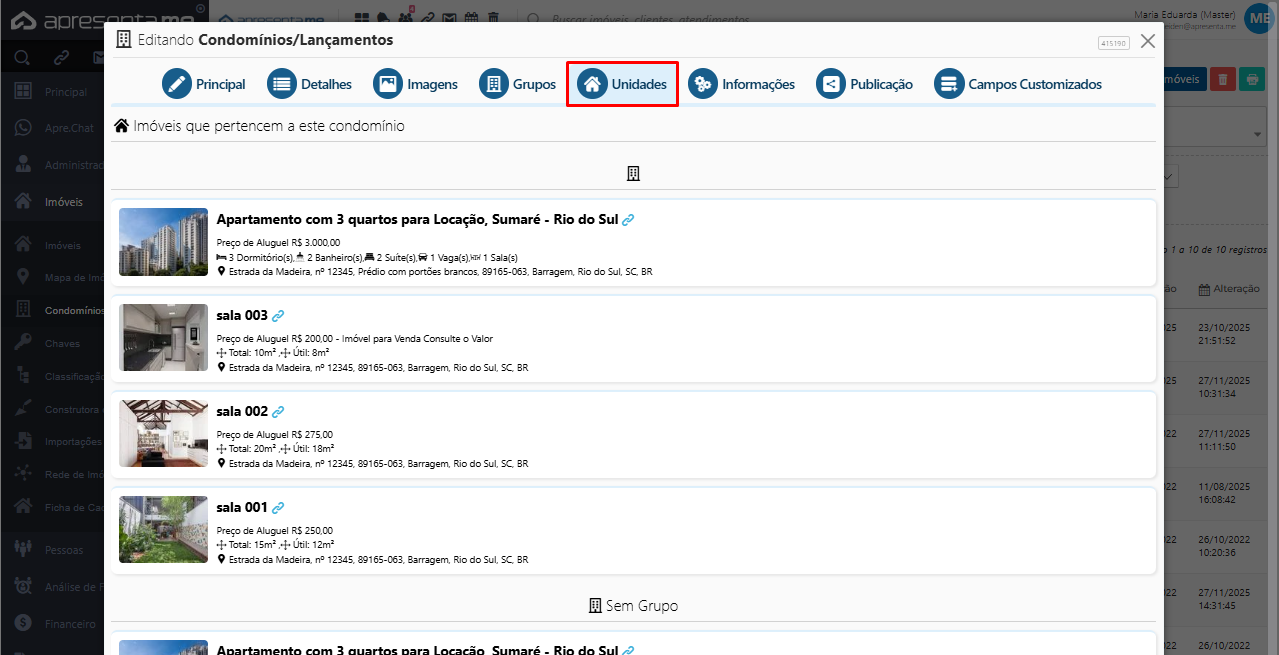The height and width of the screenshot is (655, 1279).
Task: Open link icon beside sala 001 title
Action: tap(278, 508)
